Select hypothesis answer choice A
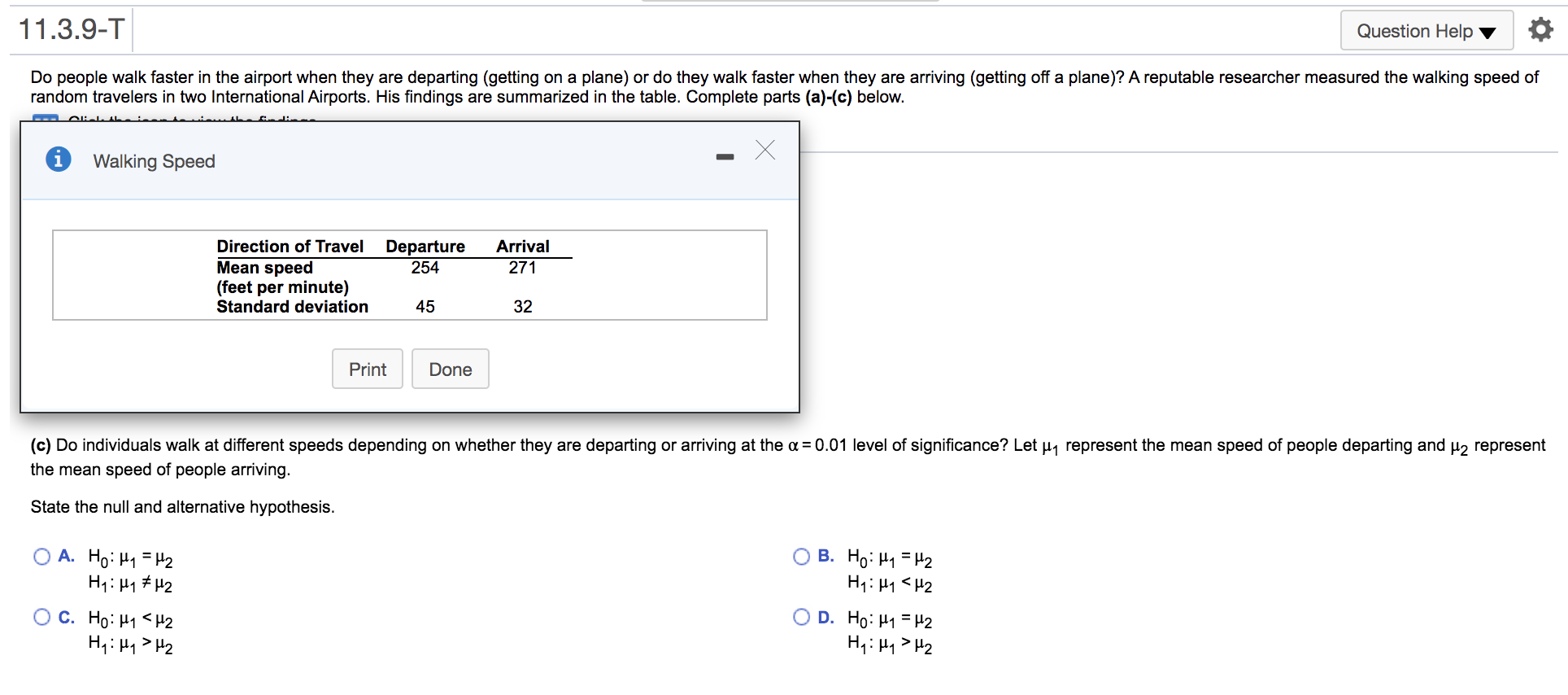The width and height of the screenshot is (1568, 695). [41, 557]
